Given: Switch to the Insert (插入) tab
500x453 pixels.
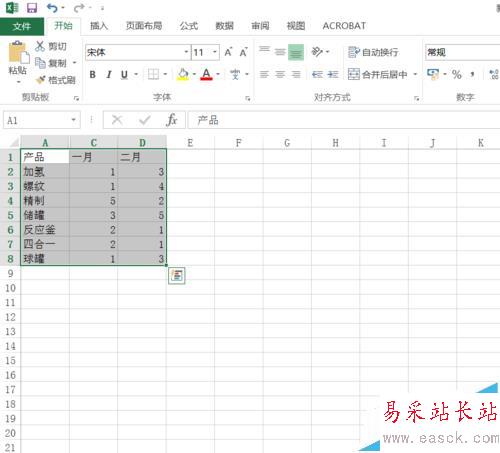Looking at the screenshot, I should click(x=99, y=26).
